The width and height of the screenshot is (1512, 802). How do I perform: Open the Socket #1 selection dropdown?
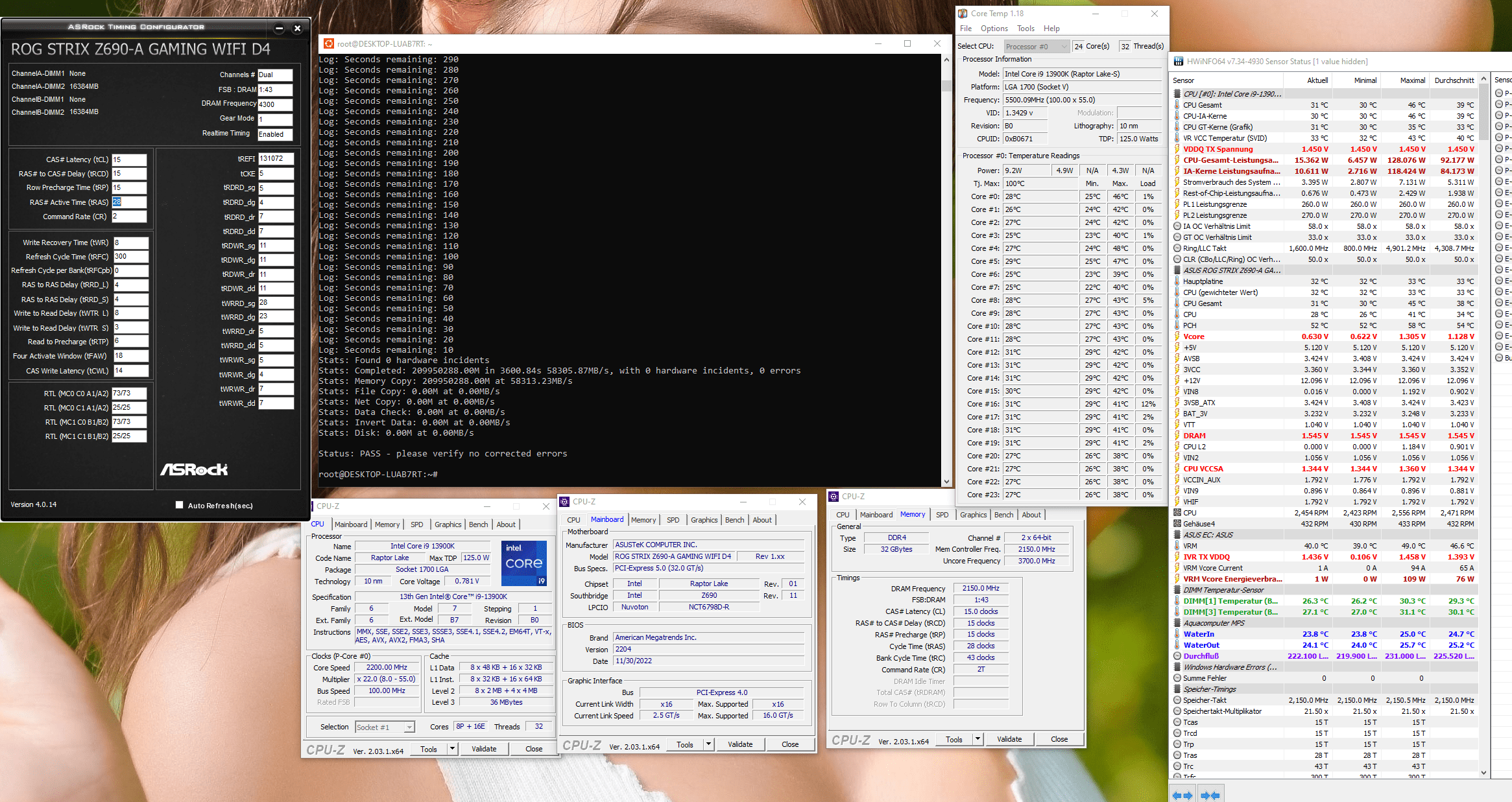[x=385, y=727]
